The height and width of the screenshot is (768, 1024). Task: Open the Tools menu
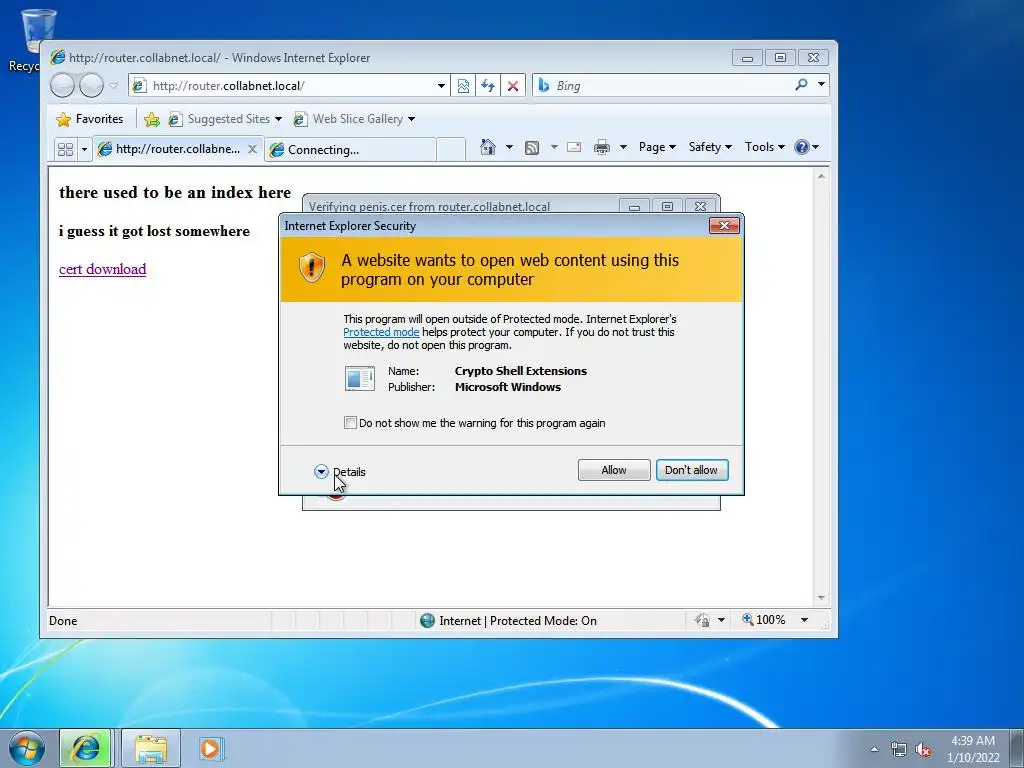pyautogui.click(x=765, y=147)
